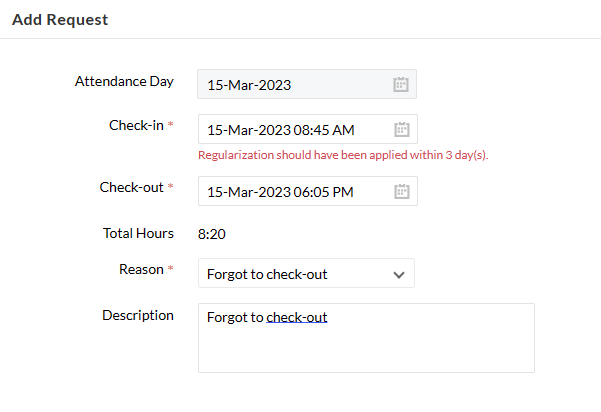
Task: Click the Check-out field label
Action: (131, 187)
